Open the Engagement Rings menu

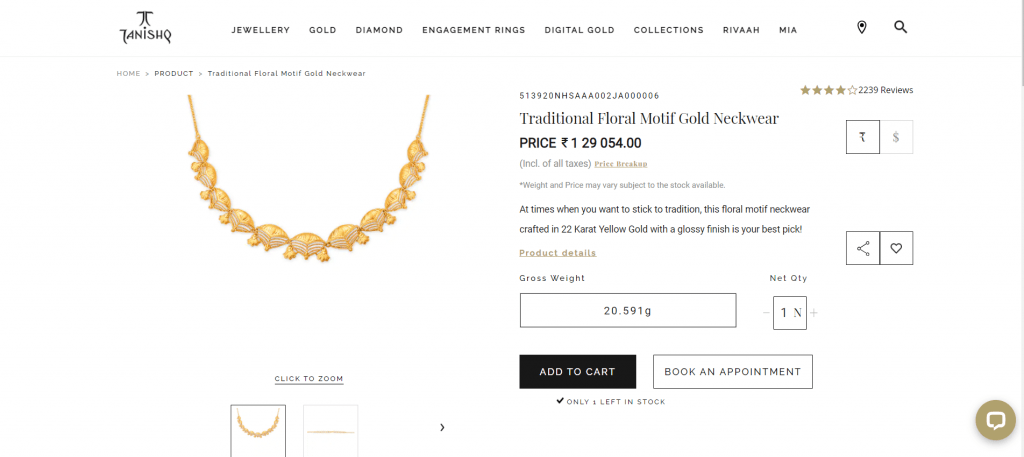tap(473, 30)
